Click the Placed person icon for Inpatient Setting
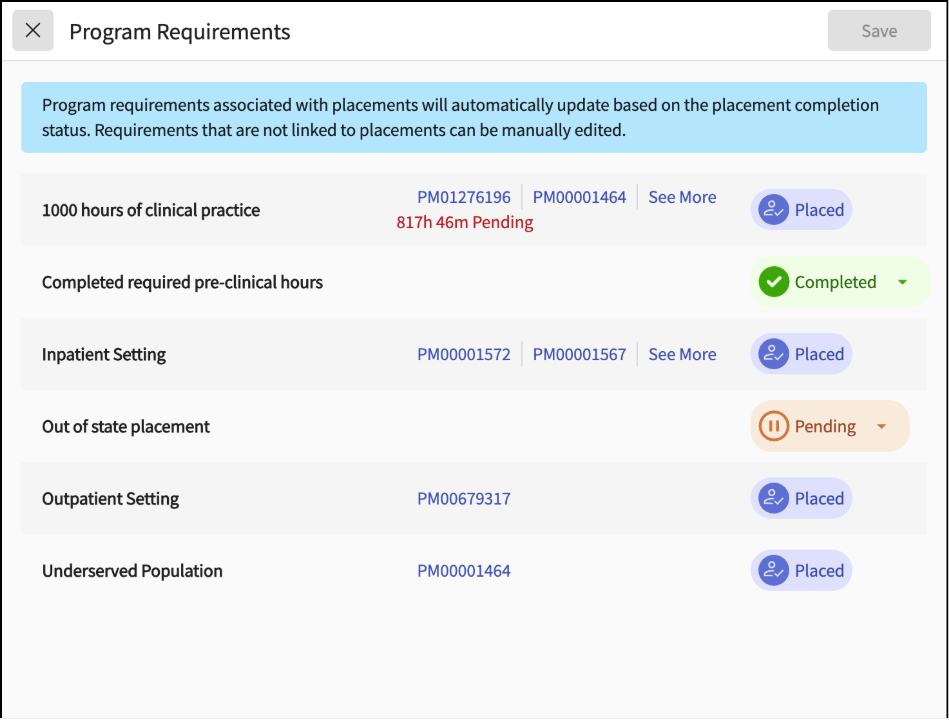This screenshot has width=949, height=720. 773,354
